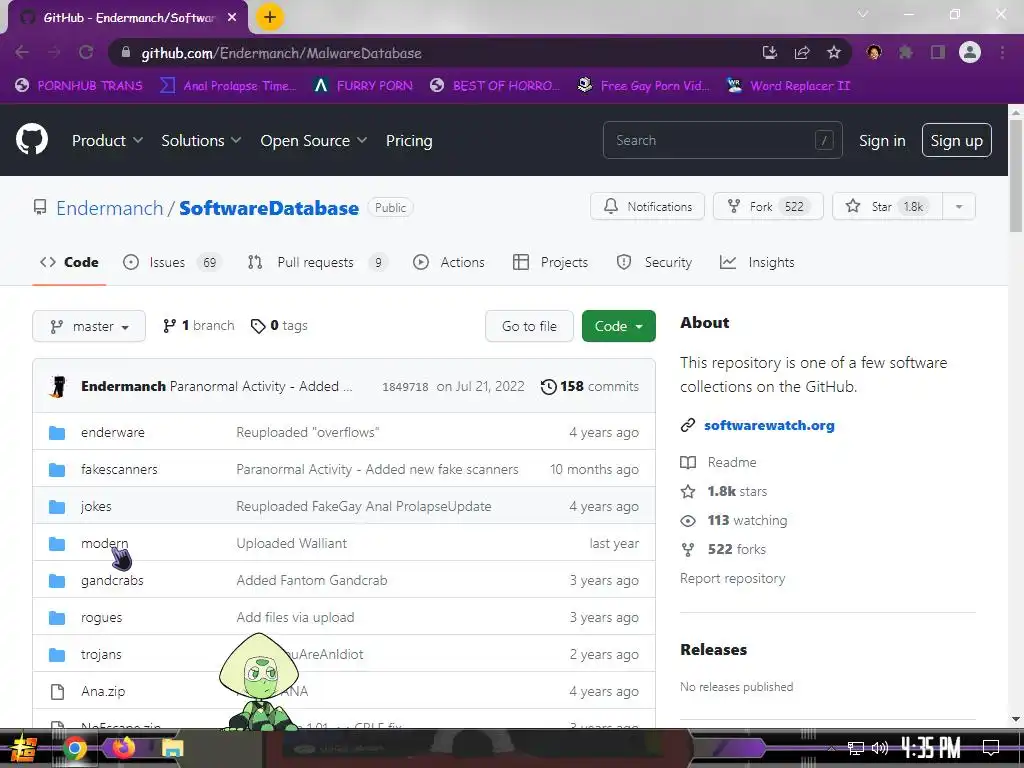1024x768 pixels.
Task: Open the enderware folder
Action: tap(112, 432)
